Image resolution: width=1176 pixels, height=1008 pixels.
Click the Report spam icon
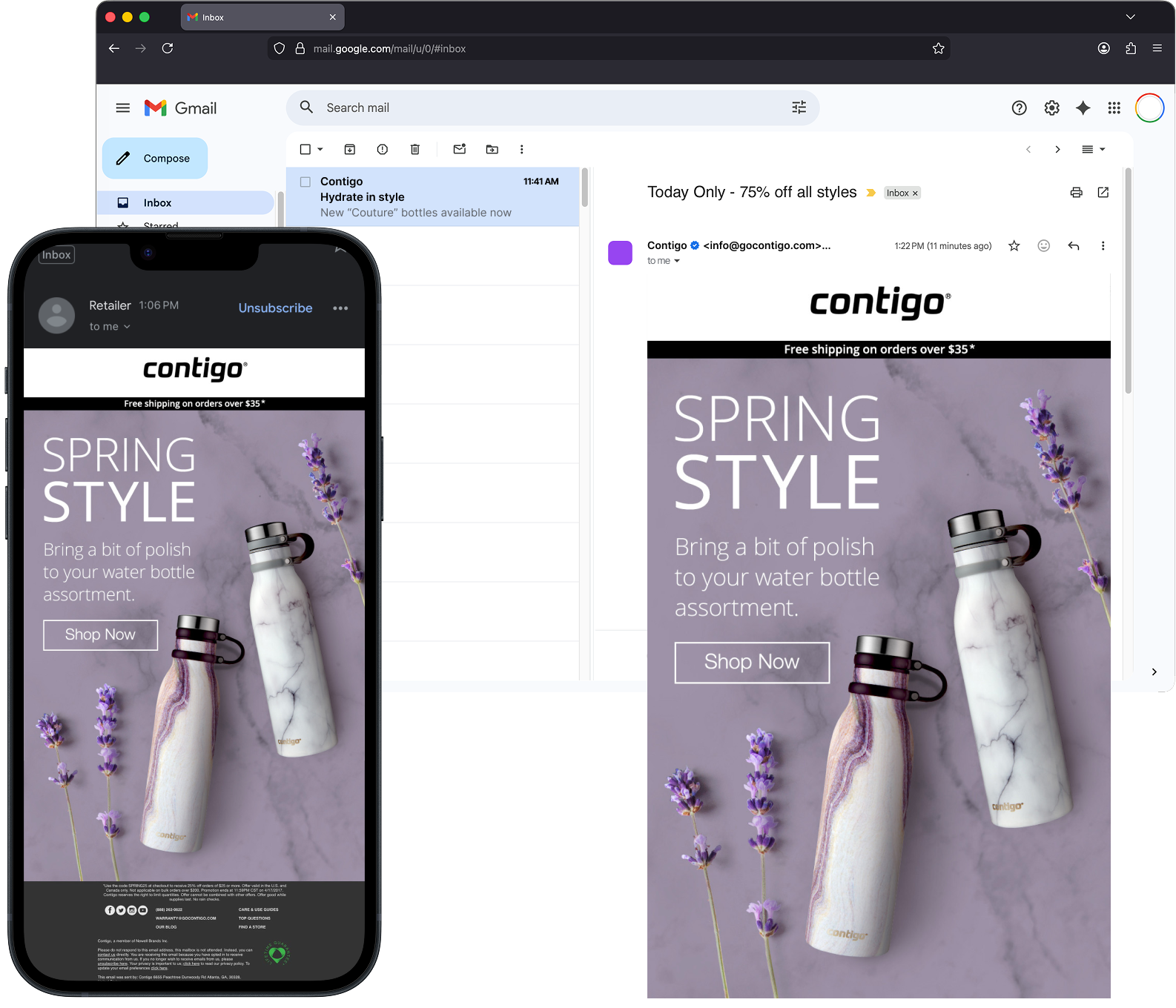[383, 150]
